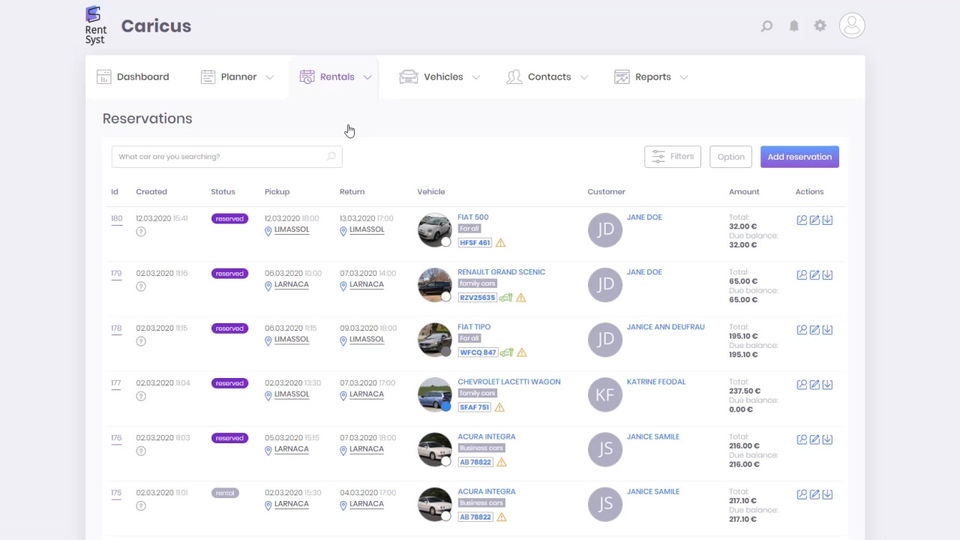Click the grey color dot on Fiat Tipo thumbnail
The height and width of the screenshot is (540, 960).
click(x=446, y=351)
